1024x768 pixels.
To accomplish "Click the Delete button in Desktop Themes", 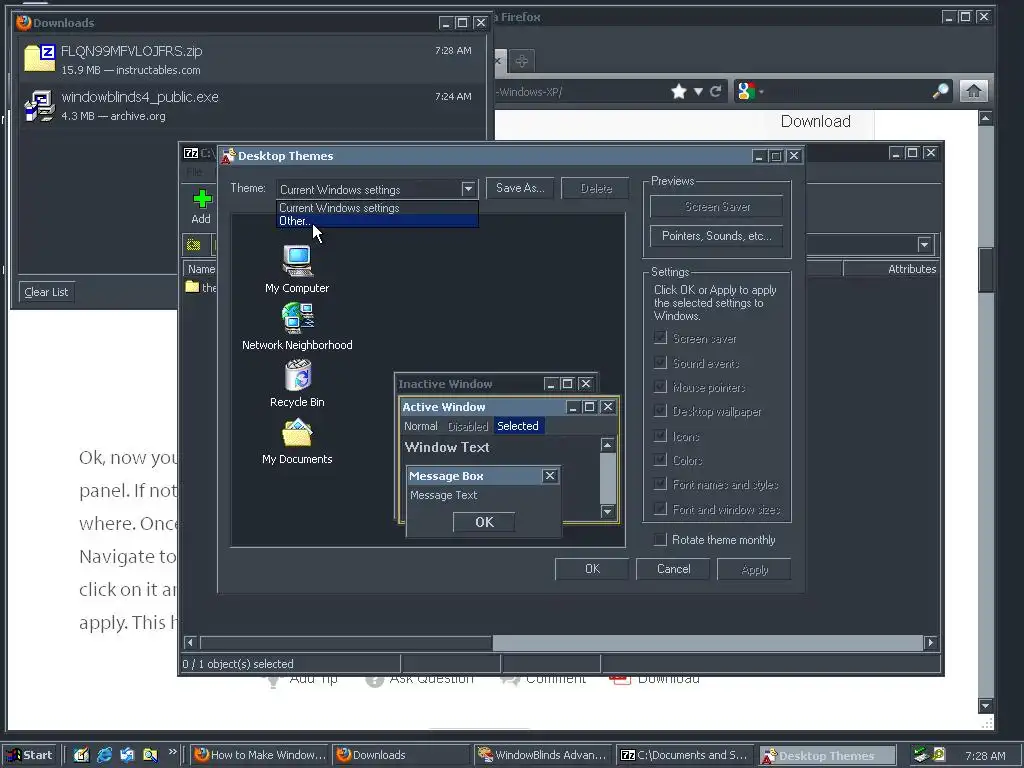I will tap(596, 188).
